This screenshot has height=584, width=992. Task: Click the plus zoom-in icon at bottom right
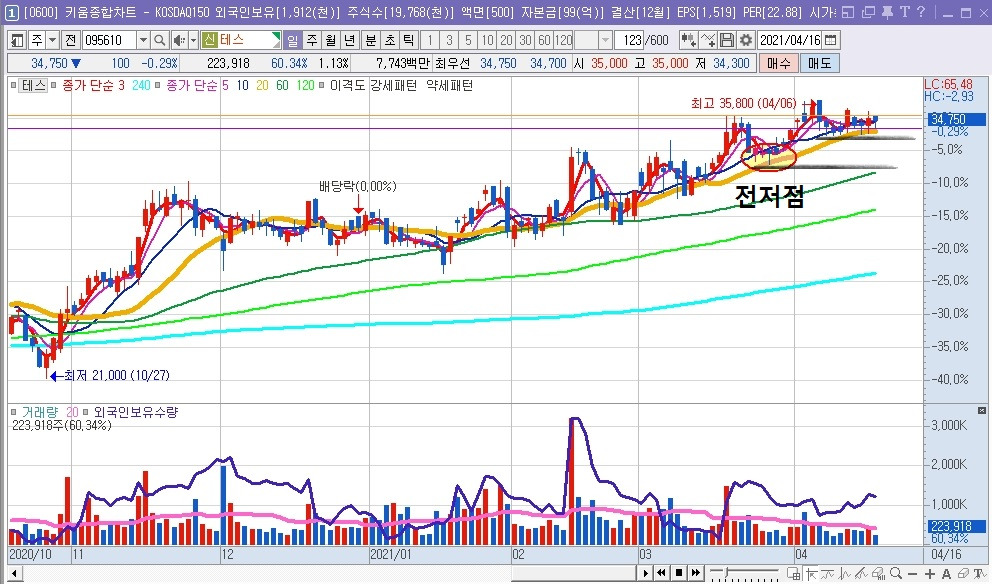(929, 574)
